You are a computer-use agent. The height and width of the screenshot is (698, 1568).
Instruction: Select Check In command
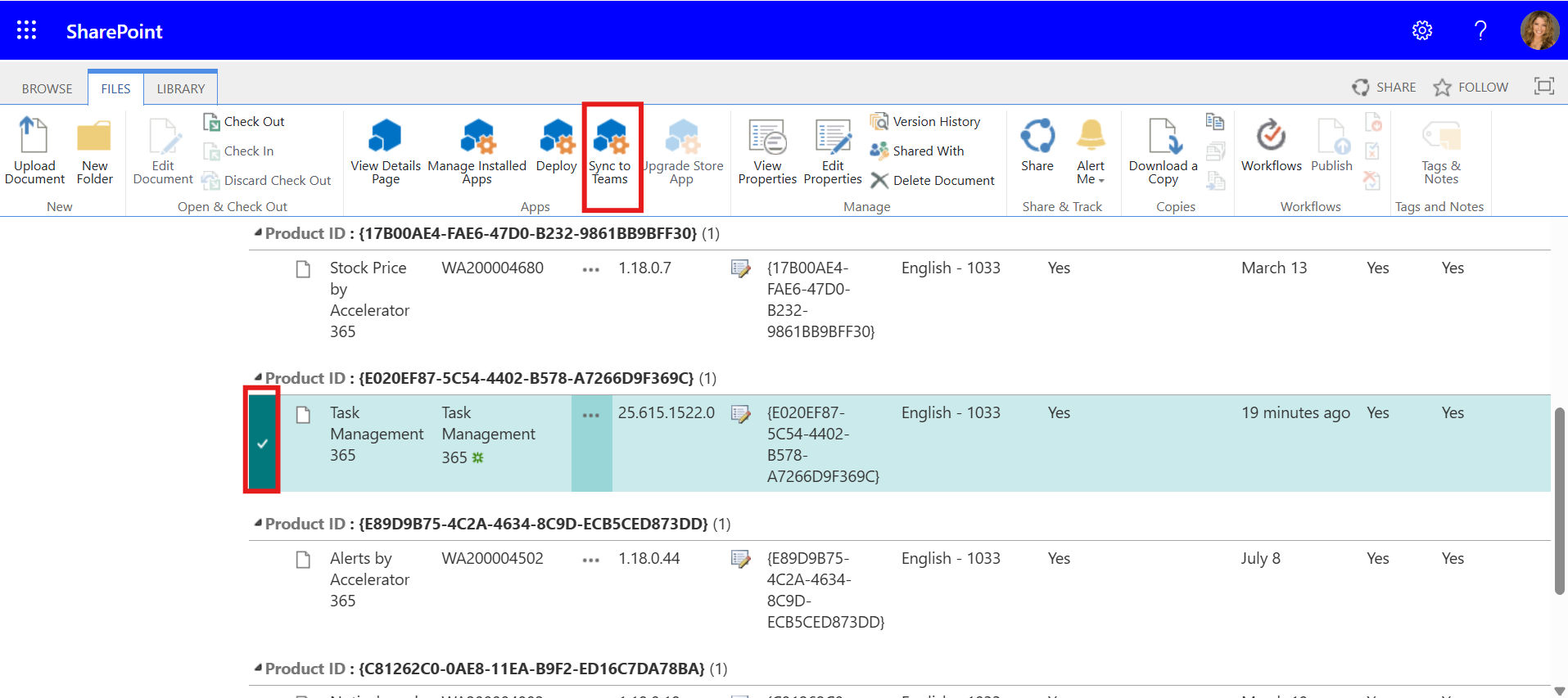[239, 151]
